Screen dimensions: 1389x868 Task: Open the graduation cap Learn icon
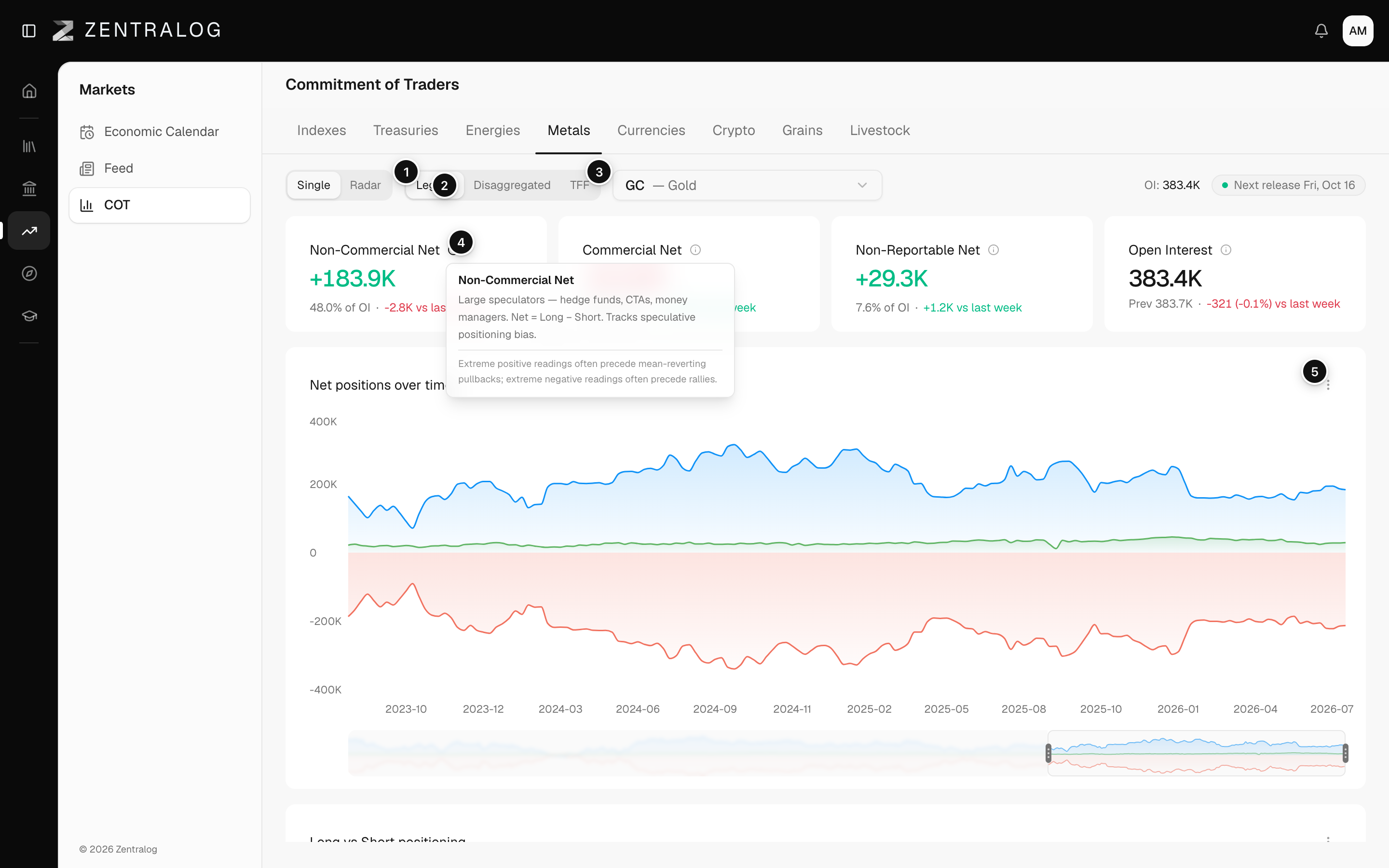coord(29,316)
